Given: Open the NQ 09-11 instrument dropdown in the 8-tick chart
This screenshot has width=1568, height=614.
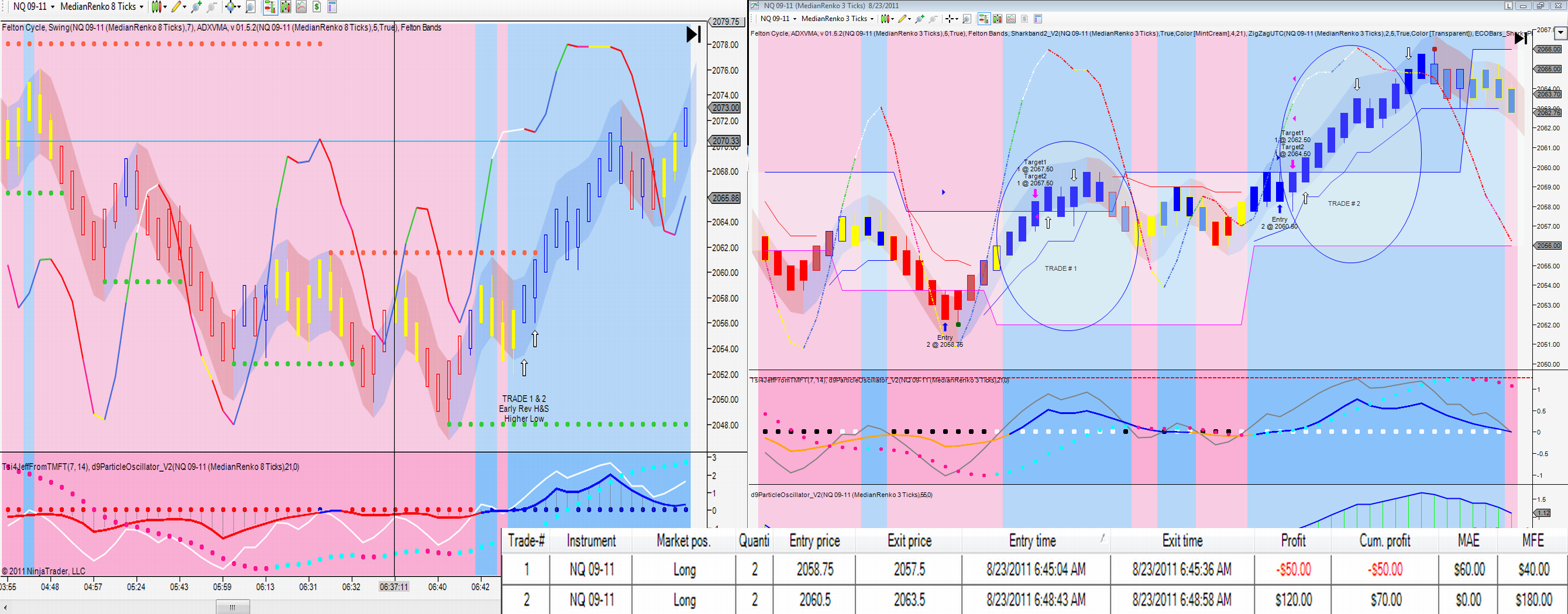Looking at the screenshot, I should pyautogui.click(x=33, y=6).
